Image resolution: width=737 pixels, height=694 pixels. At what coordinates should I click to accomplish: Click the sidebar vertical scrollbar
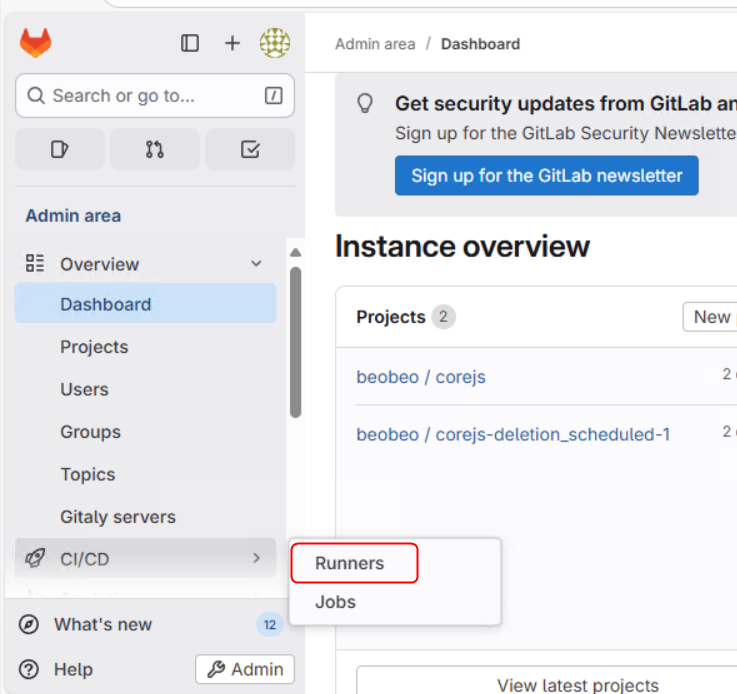[295, 340]
